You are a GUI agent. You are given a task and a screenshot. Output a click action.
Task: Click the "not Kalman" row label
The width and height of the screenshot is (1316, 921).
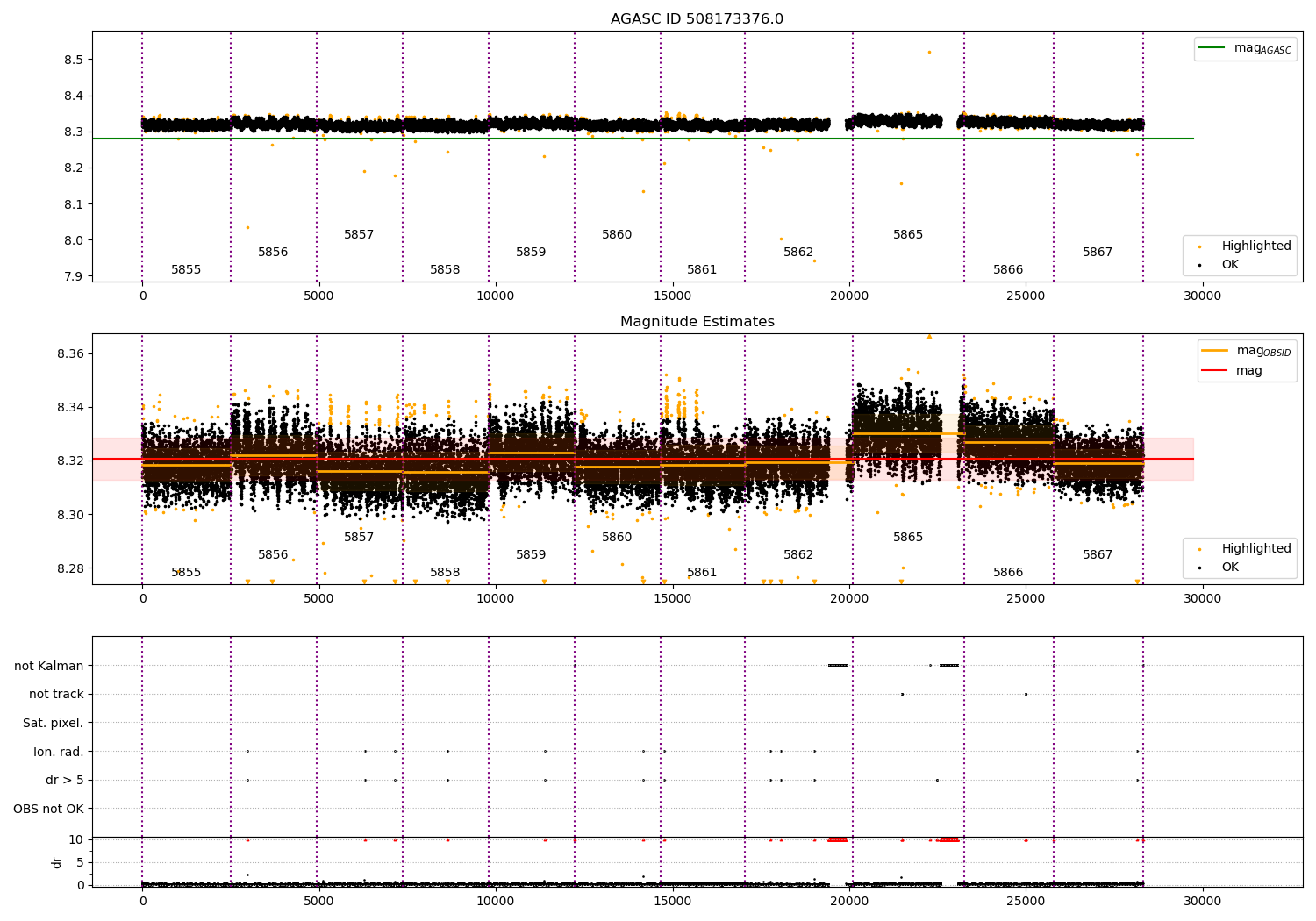[49, 666]
